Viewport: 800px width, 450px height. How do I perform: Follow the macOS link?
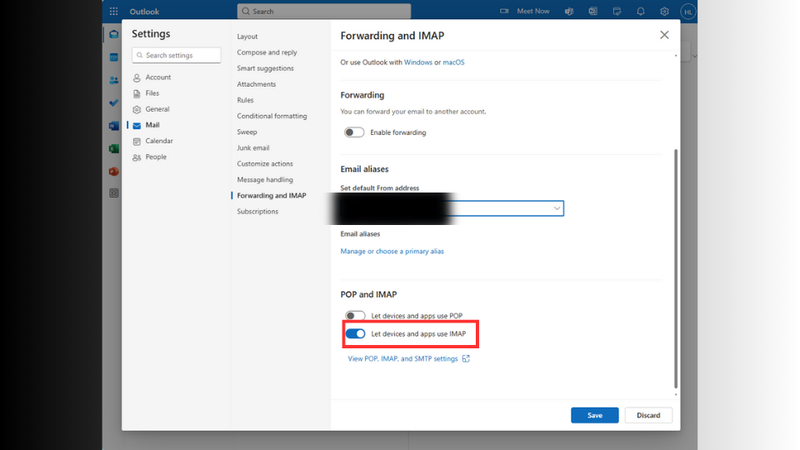coord(454,62)
